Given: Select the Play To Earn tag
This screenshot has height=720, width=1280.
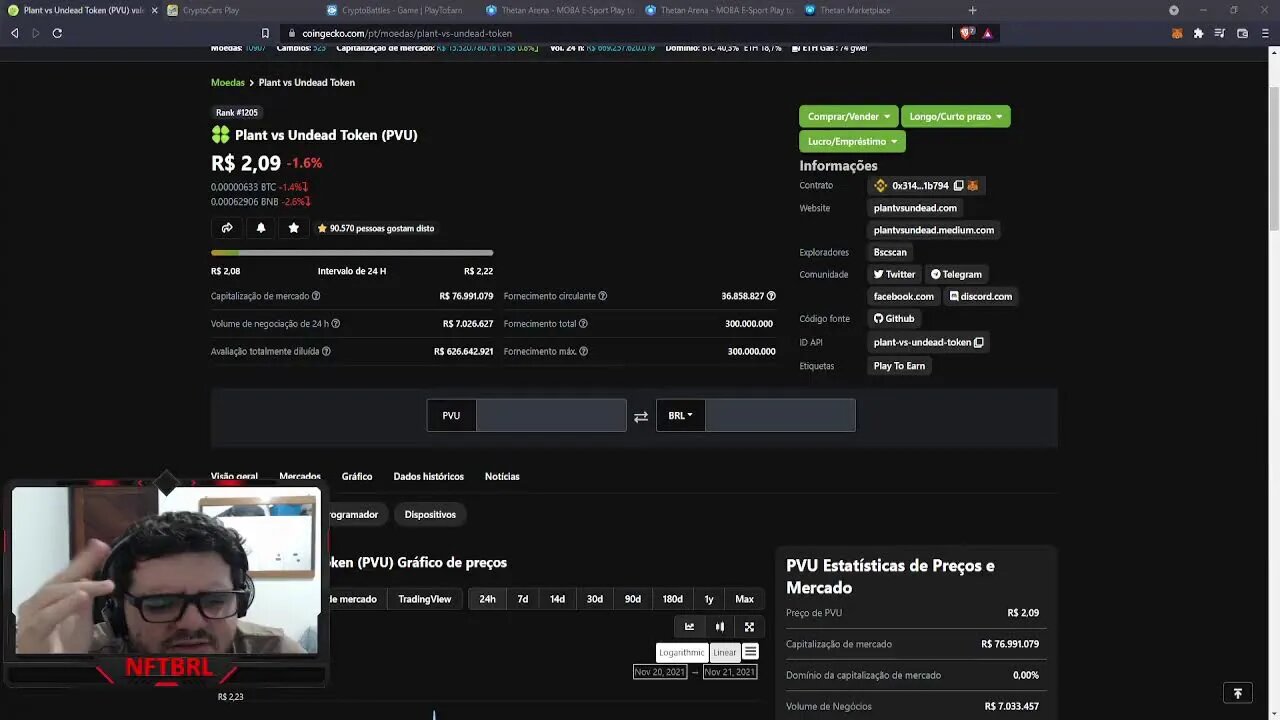Looking at the screenshot, I should 899,366.
